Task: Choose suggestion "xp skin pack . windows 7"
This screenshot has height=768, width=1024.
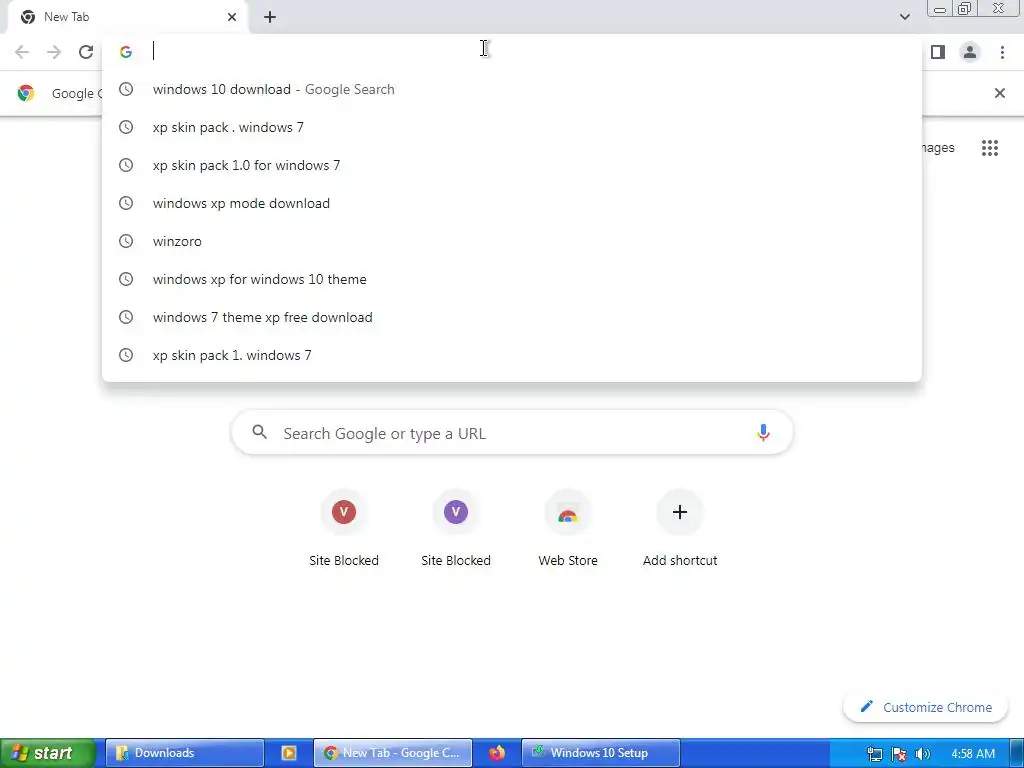Action: 512,127
